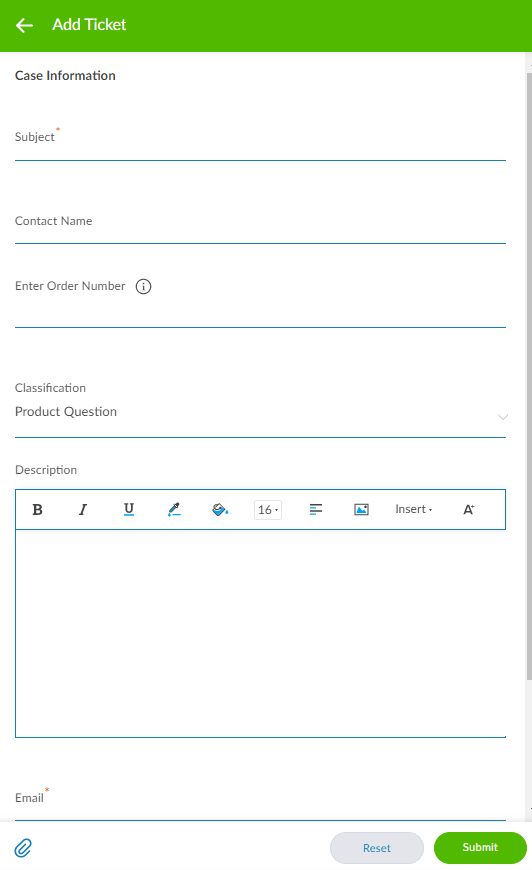
Task: Click the enlarge text formatting icon
Action: pyautogui.click(x=469, y=509)
